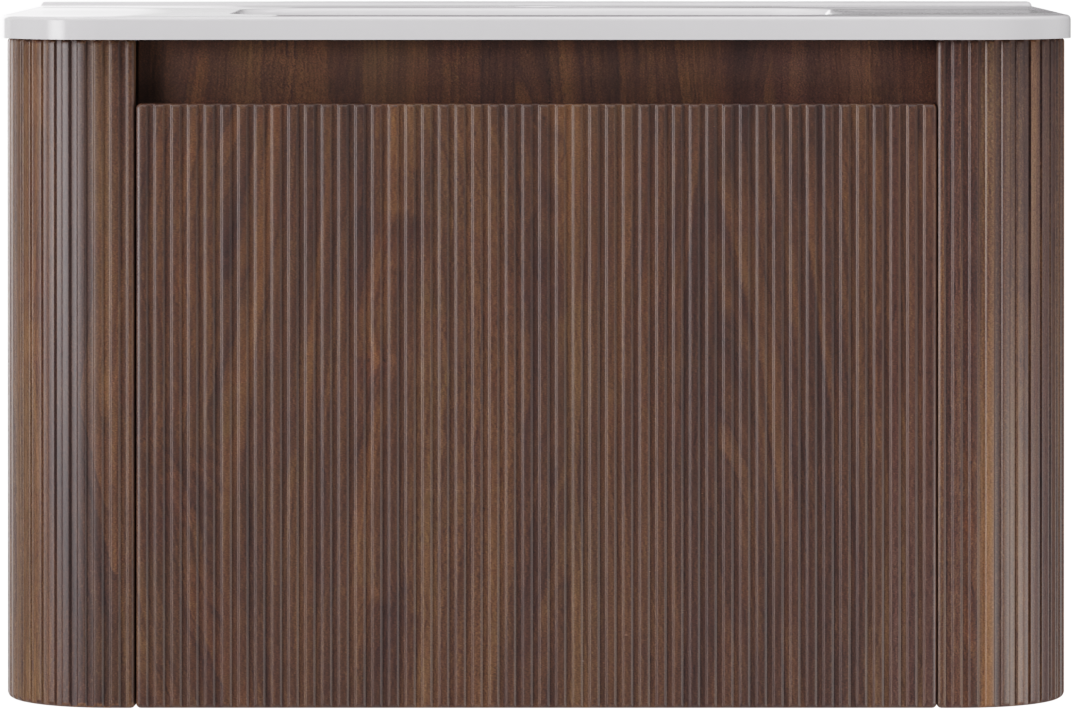Click the gap between drawer and right panel
The height and width of the screenshot is (709, 1072).
[x=937, y=400]
